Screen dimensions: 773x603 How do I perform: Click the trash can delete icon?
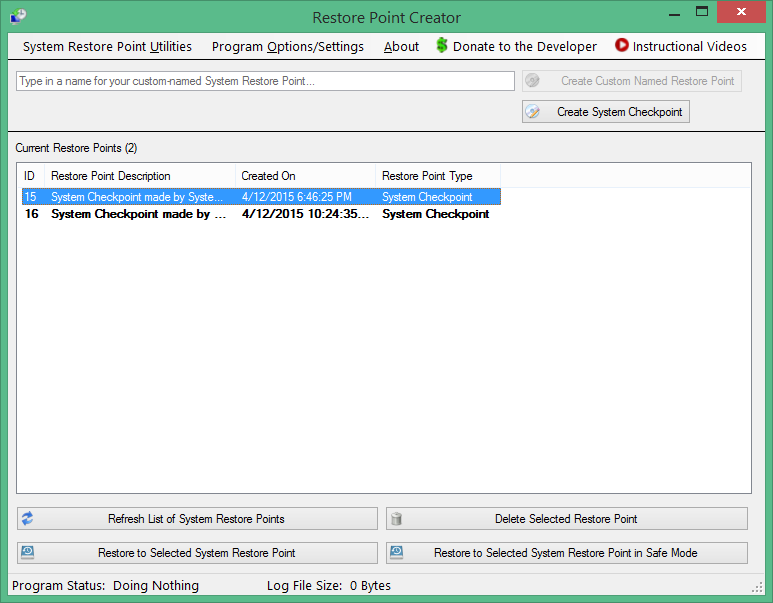pyautogui.click(x=397, y=519)
